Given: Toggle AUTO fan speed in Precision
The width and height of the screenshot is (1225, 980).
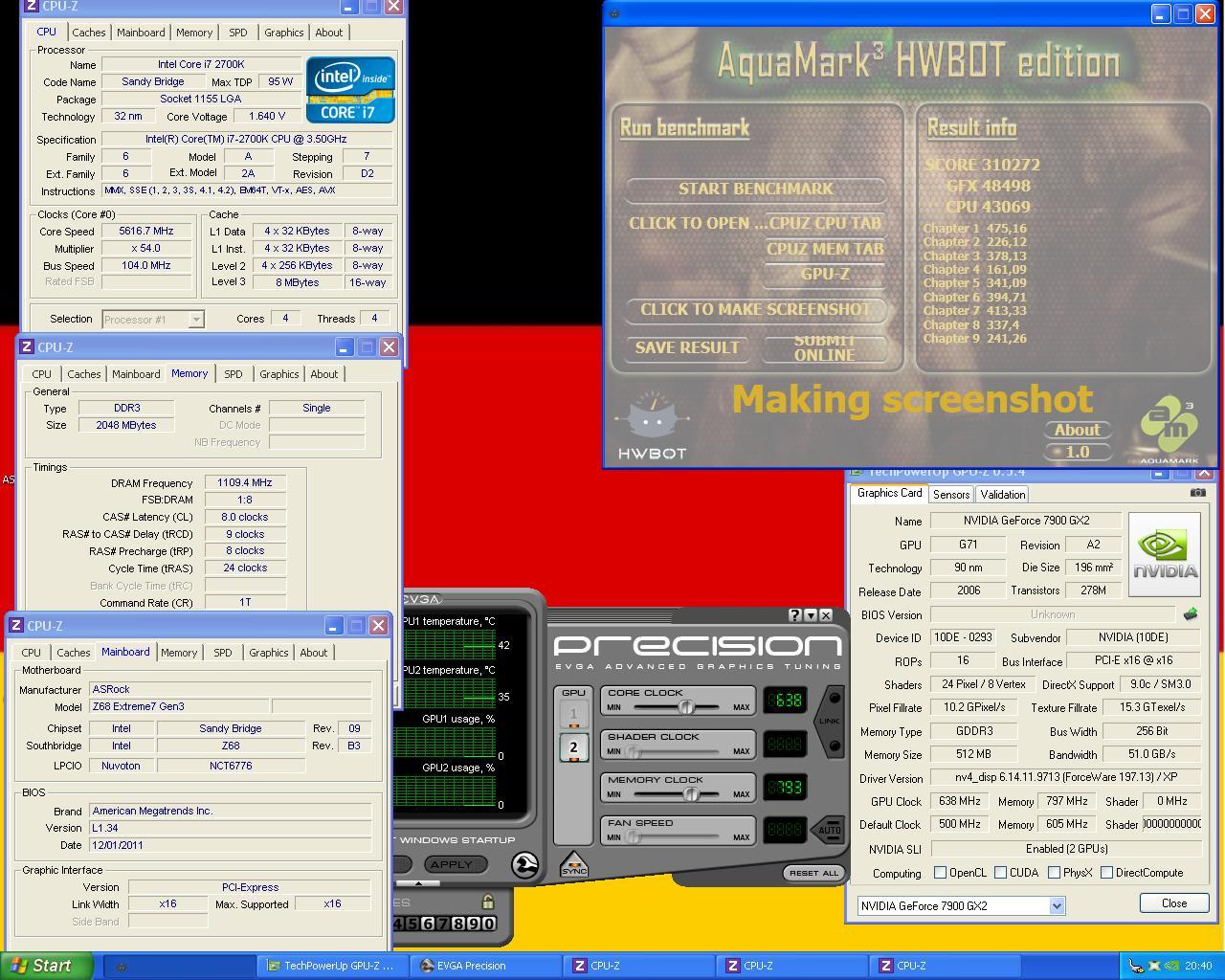Looking at the screenshot, I should coord(829,829).
